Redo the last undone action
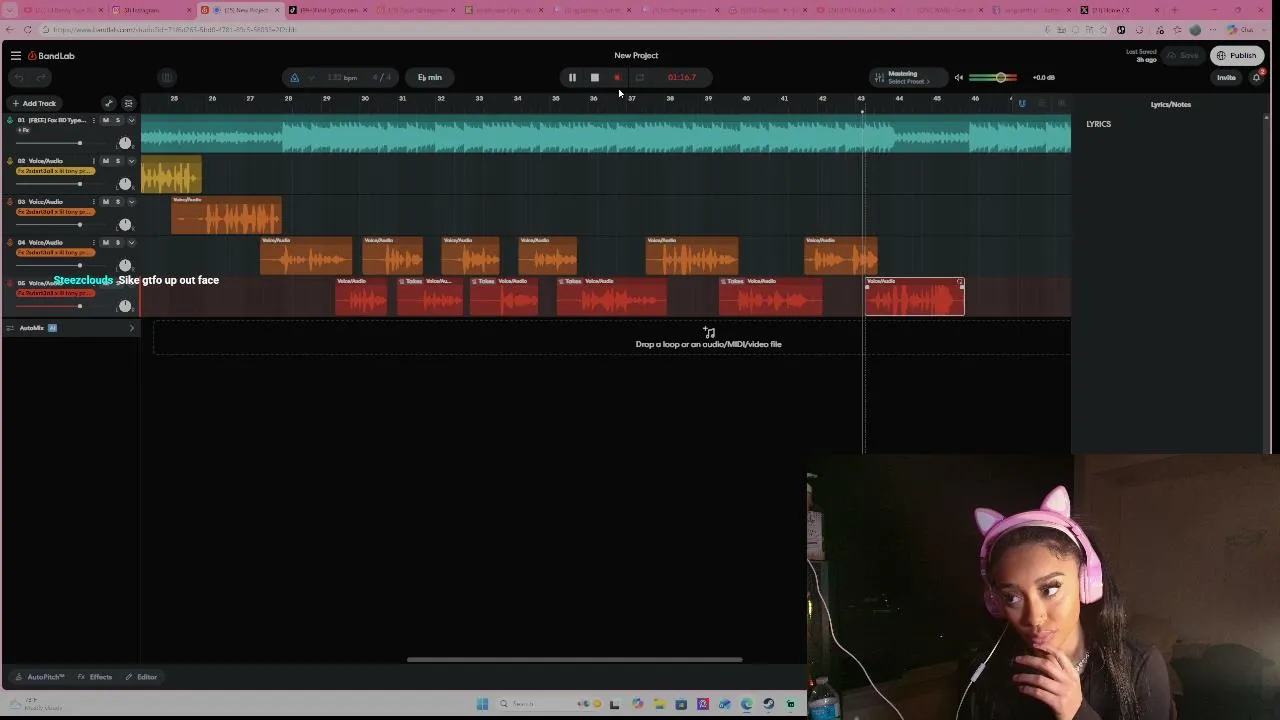 (x=41, y=77)
